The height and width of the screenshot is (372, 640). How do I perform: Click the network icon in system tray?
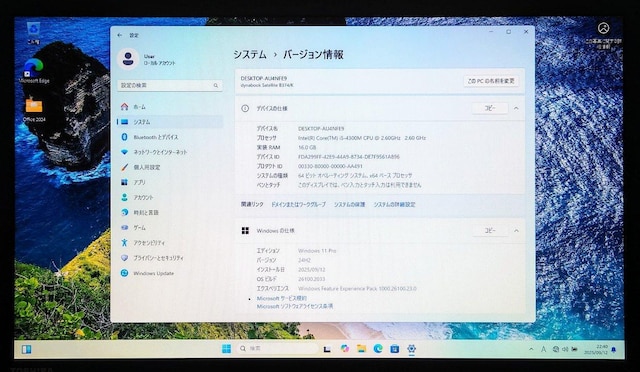556,349
